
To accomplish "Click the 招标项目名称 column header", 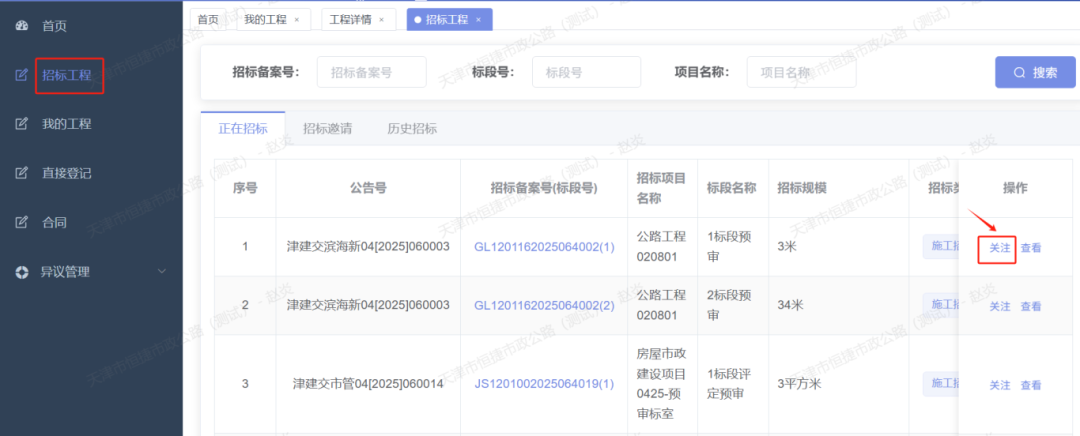I will coord(661,188).
